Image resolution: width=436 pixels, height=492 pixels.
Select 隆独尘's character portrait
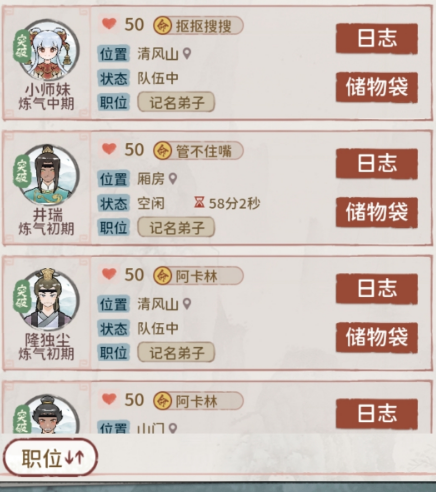(x=49, y=299)
